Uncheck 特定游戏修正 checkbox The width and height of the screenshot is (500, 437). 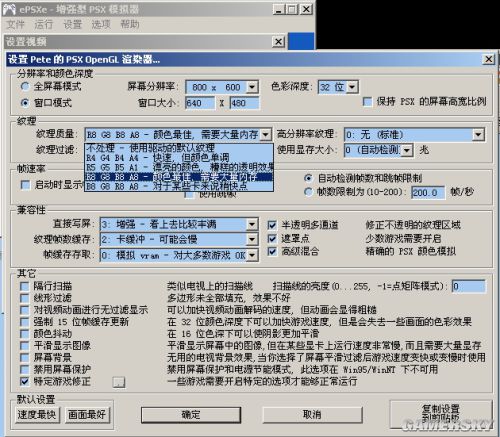click(x=24, y=381)
